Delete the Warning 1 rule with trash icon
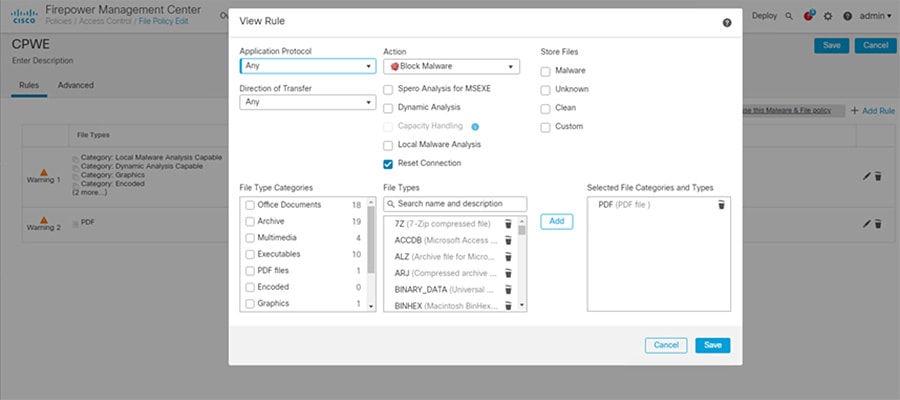The width and height of the screenshot is (900, 400). [x=878, y=177]
